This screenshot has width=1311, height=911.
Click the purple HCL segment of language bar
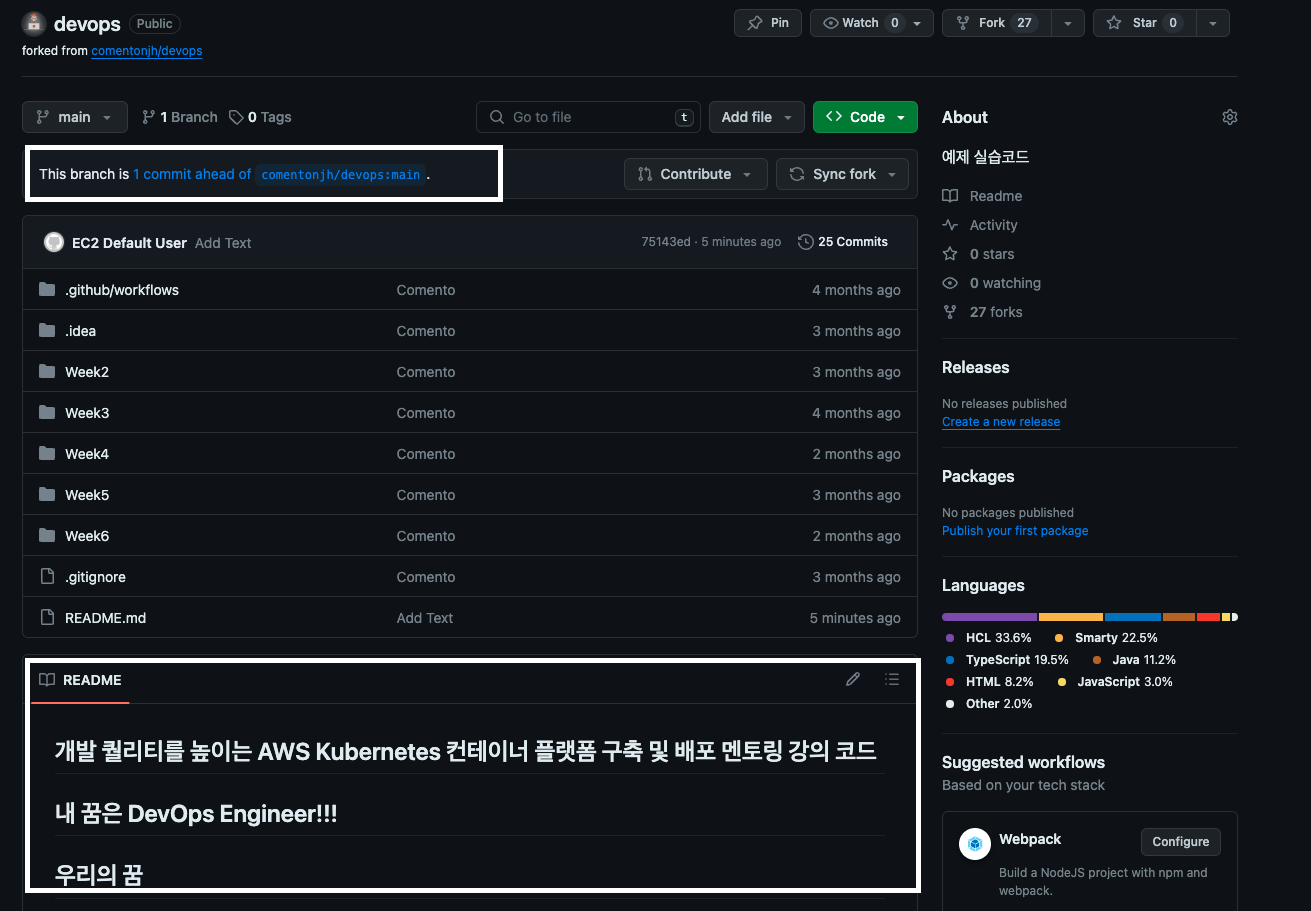(989, 617)
